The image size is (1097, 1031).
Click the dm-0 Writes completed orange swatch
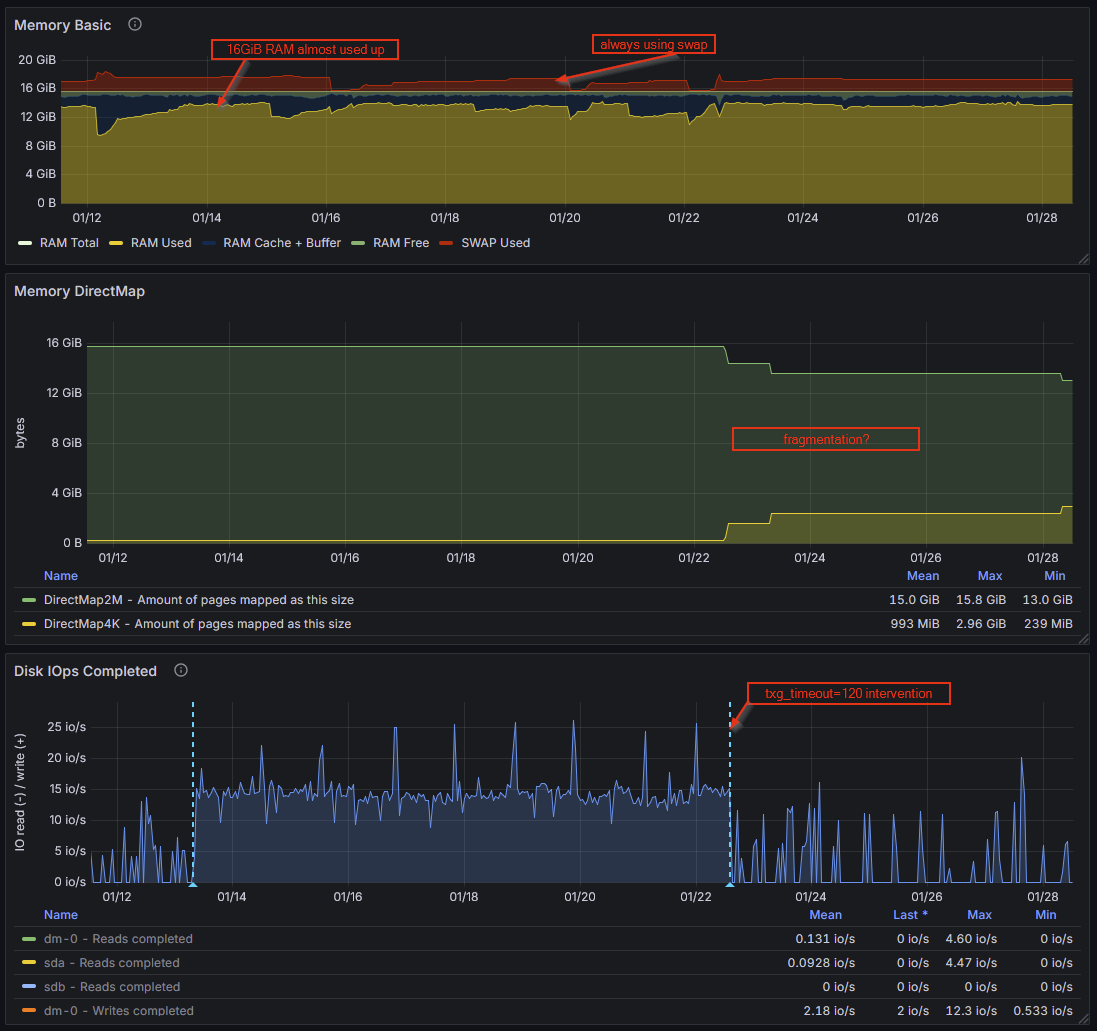[29, 1011]
